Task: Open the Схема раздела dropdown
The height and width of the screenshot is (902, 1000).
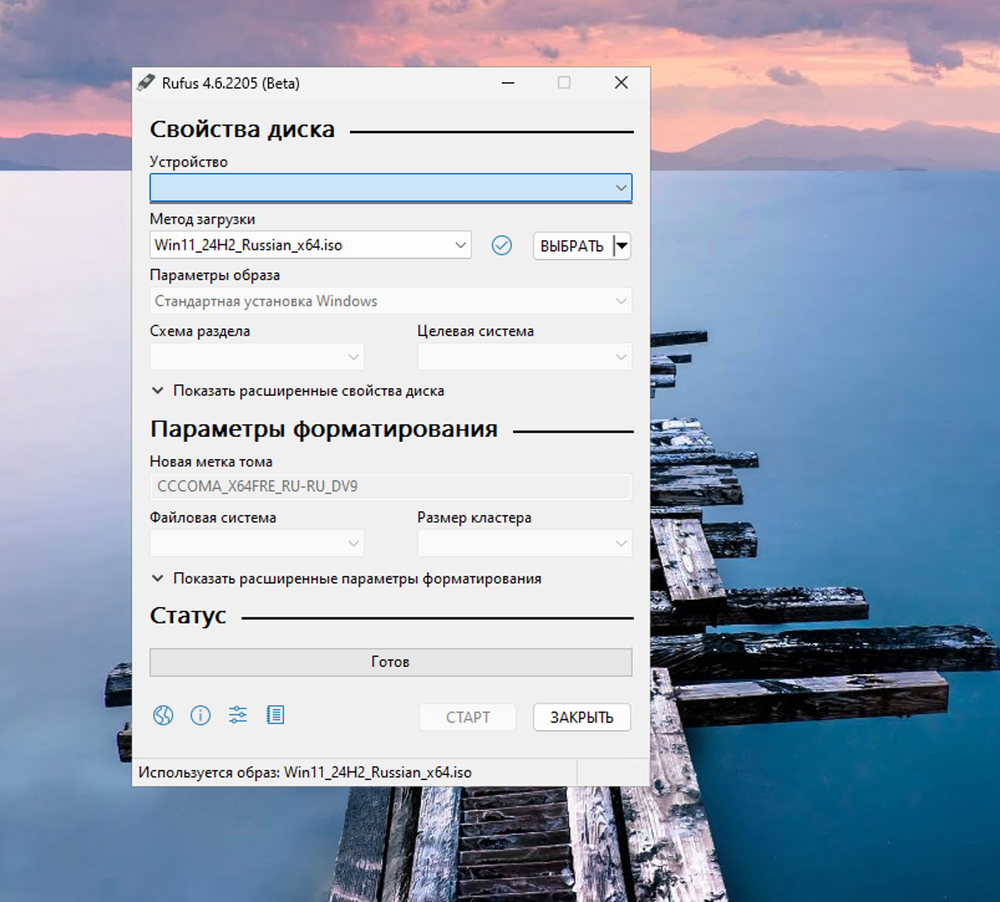Action: (x=257, y=357)
